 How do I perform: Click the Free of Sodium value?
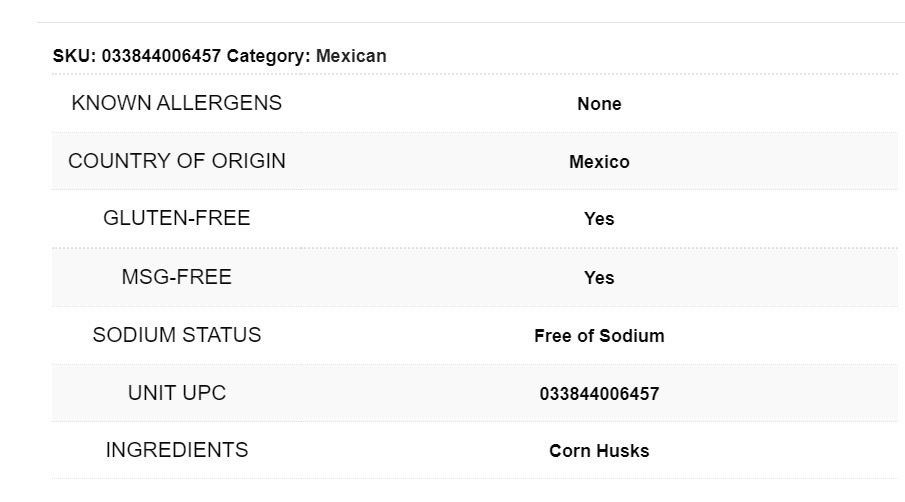[599, 336]
